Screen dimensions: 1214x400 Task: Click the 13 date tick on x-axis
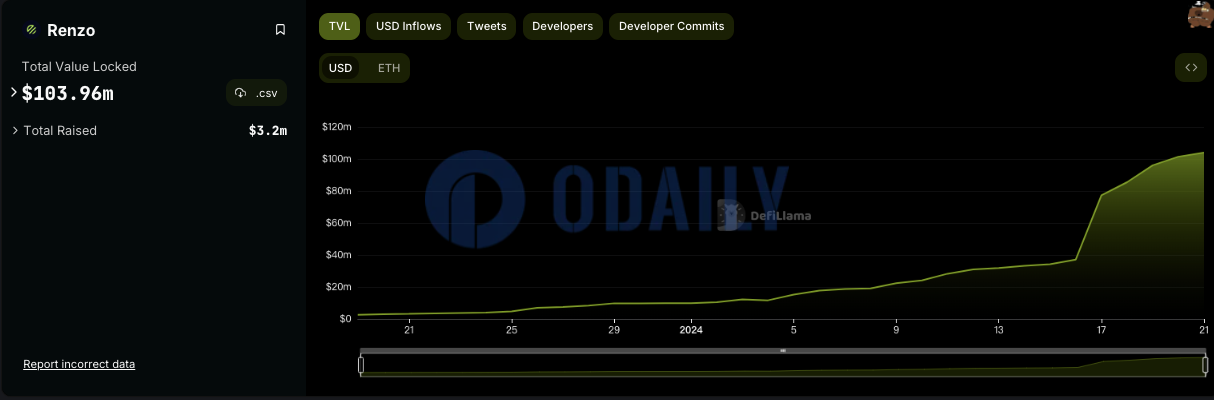coord(999,329)
